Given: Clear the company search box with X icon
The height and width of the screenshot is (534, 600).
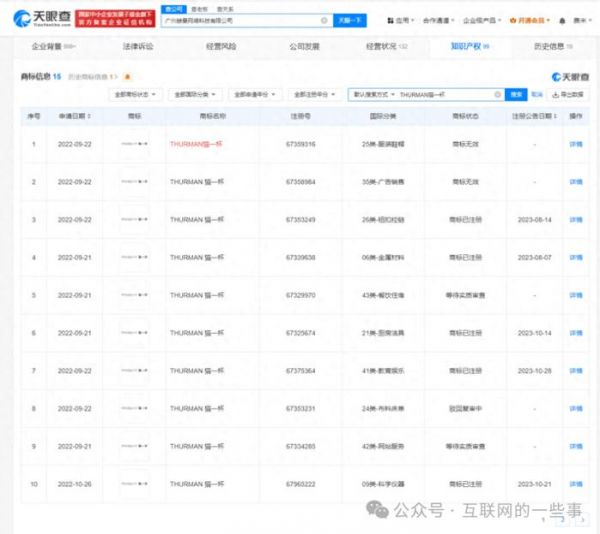Looking at the screenshot, I should coord(323,20).
